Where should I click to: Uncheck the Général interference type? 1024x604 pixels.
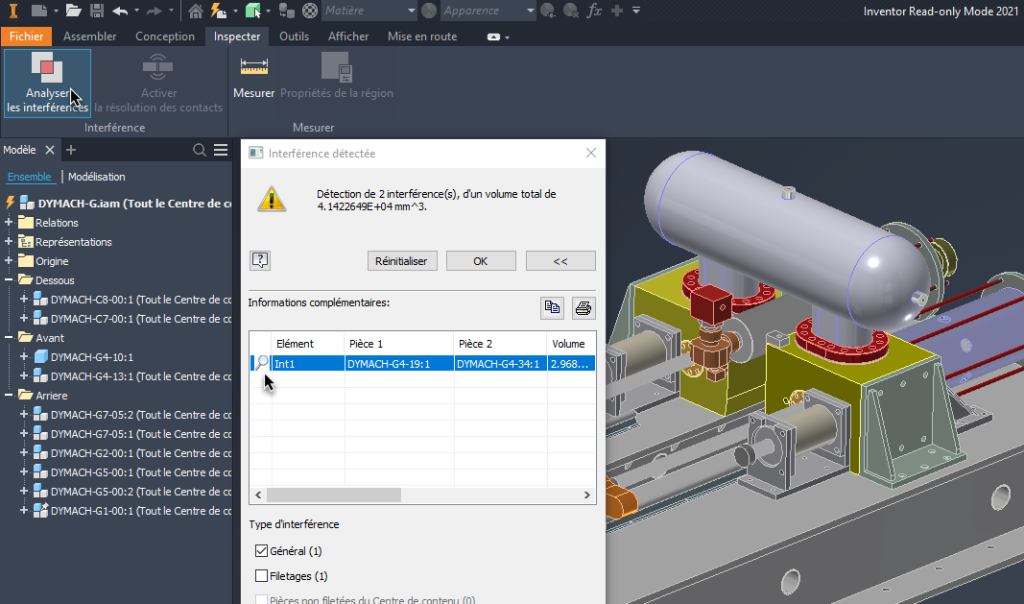tap(261, 550)
